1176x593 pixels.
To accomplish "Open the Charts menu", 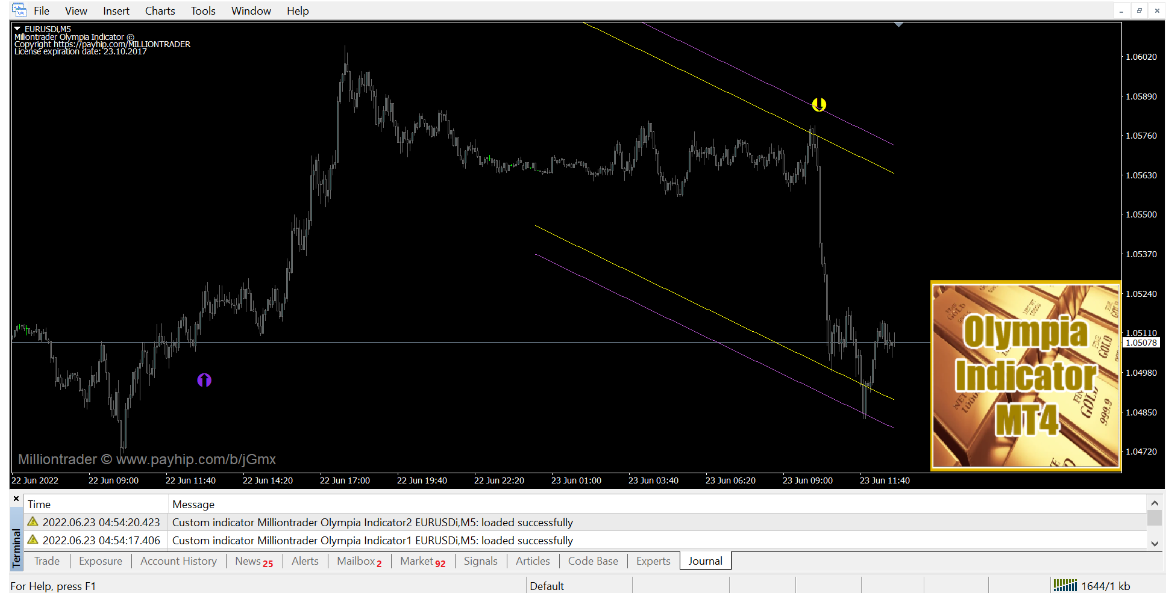I will (x=160, y=10).
